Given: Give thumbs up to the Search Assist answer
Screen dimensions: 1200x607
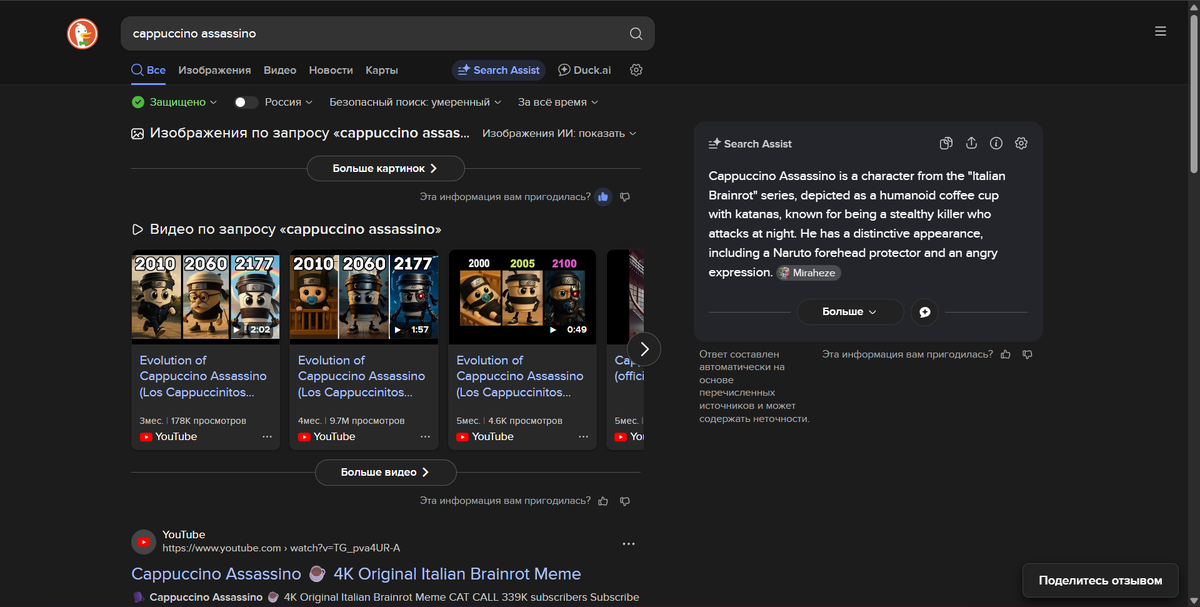Looking at the screenshot, I should (x=1006, y=354).
